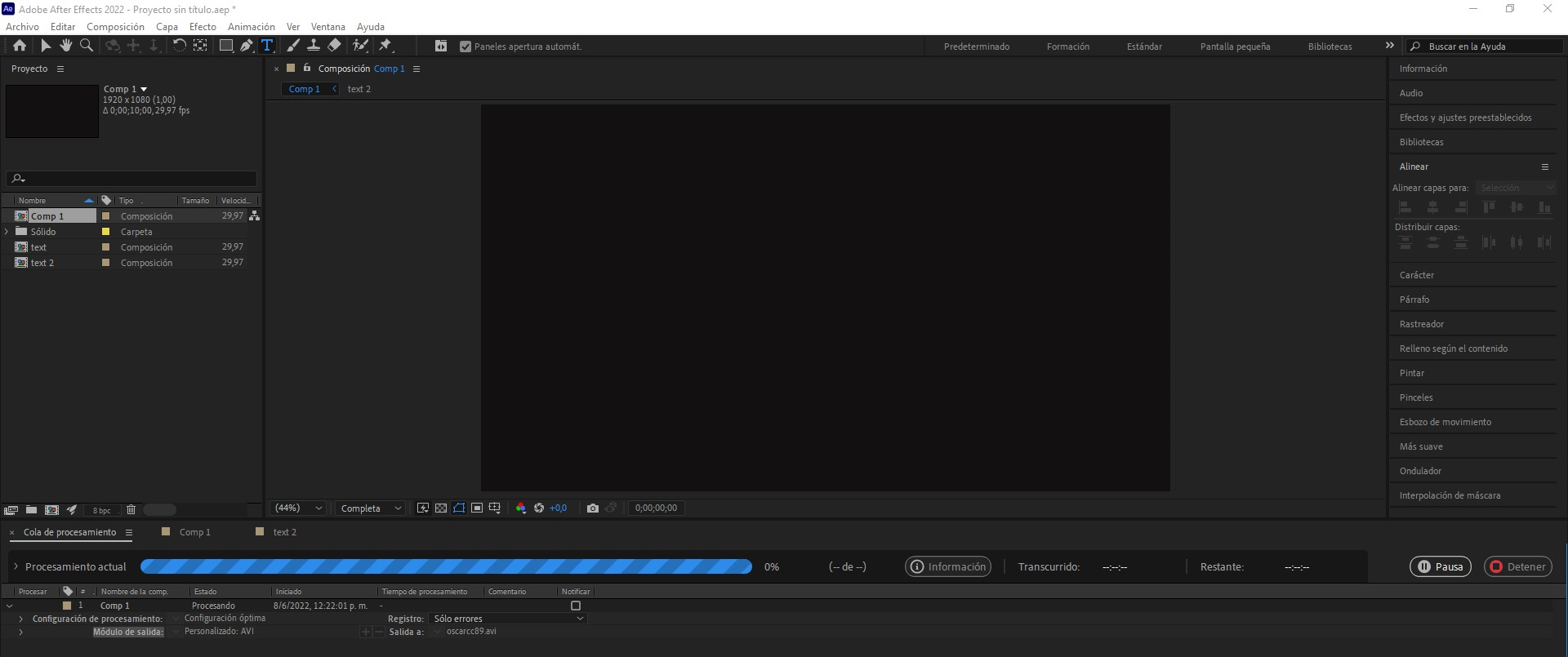
Task: Go to the Home screen icon
Action: point(20,46)
